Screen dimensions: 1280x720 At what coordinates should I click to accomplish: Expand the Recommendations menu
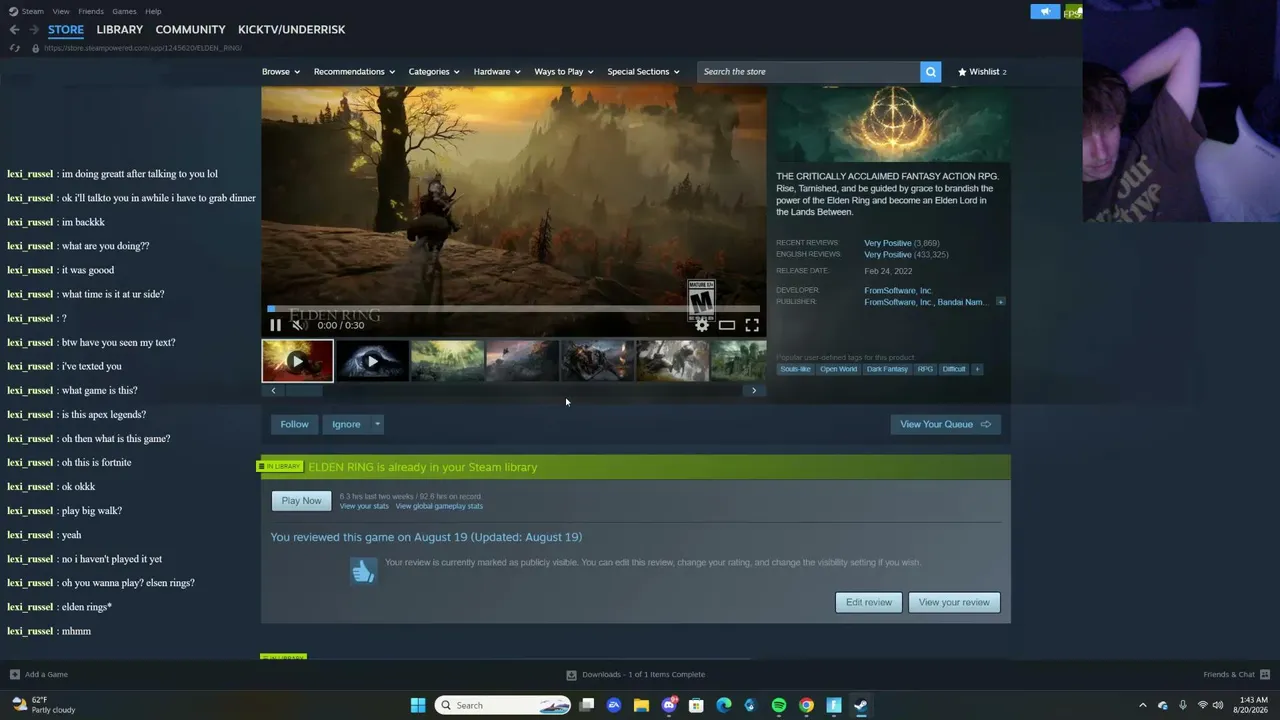click(x=354, y=72)
